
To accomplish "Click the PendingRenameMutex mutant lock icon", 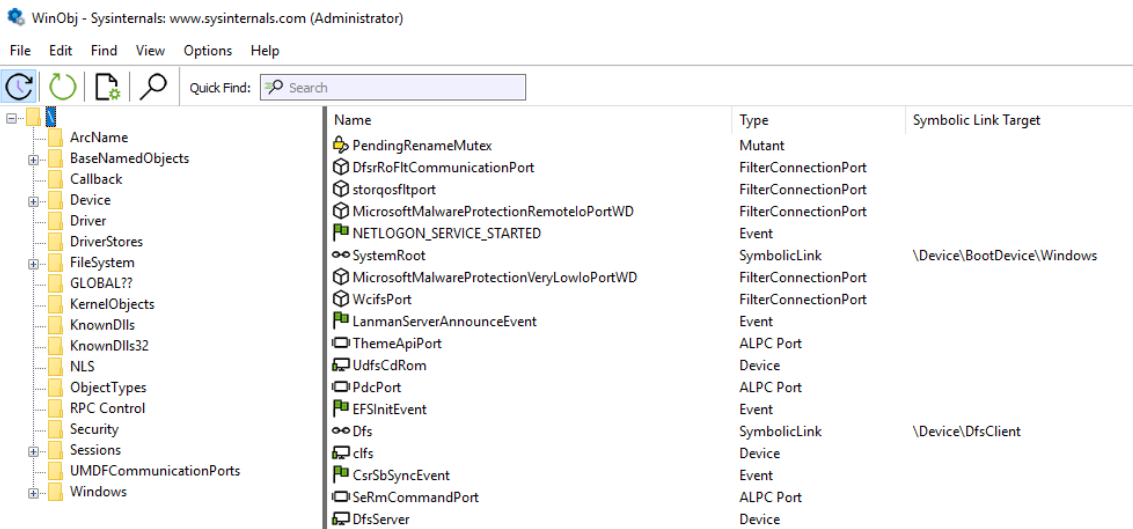I will pos(340,145).
